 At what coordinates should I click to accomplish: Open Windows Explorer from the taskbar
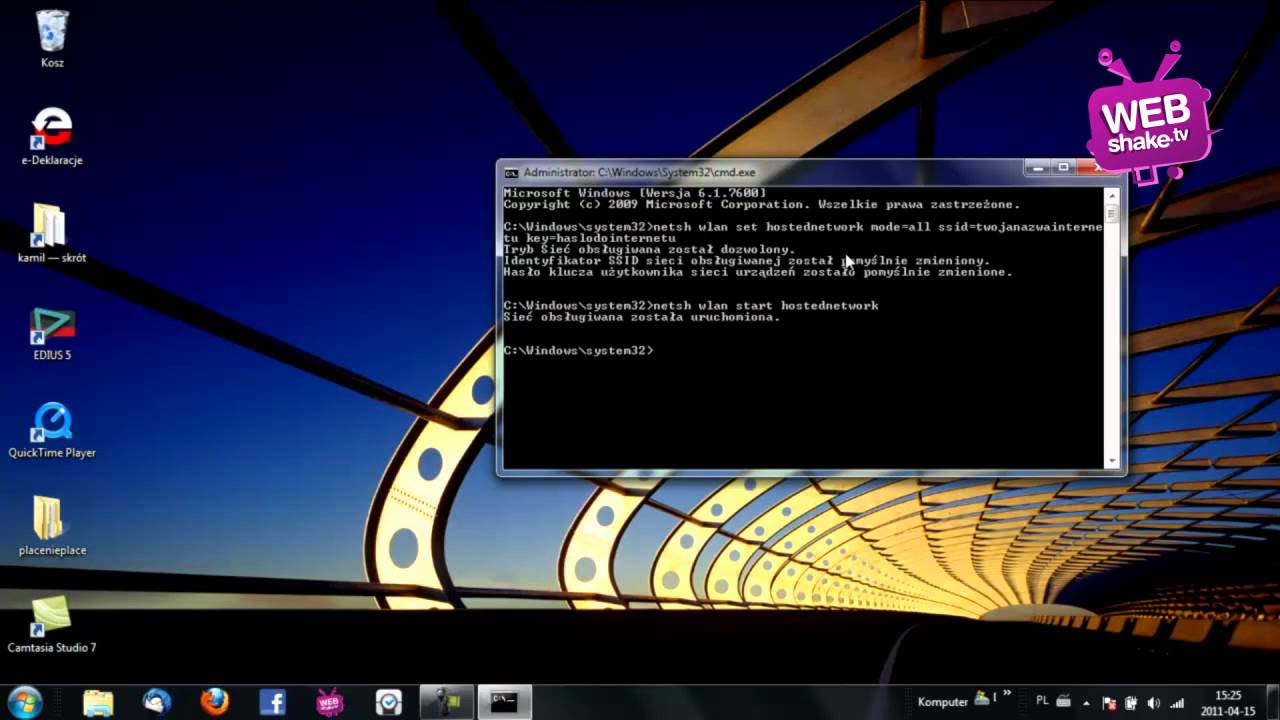point(98,702)
